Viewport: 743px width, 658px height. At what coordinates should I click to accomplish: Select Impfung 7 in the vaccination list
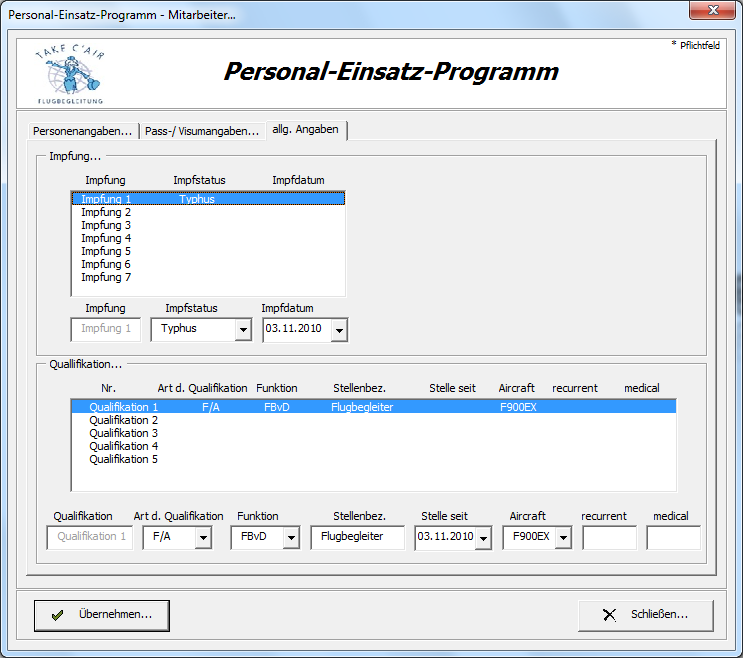[x=106, y=278]
